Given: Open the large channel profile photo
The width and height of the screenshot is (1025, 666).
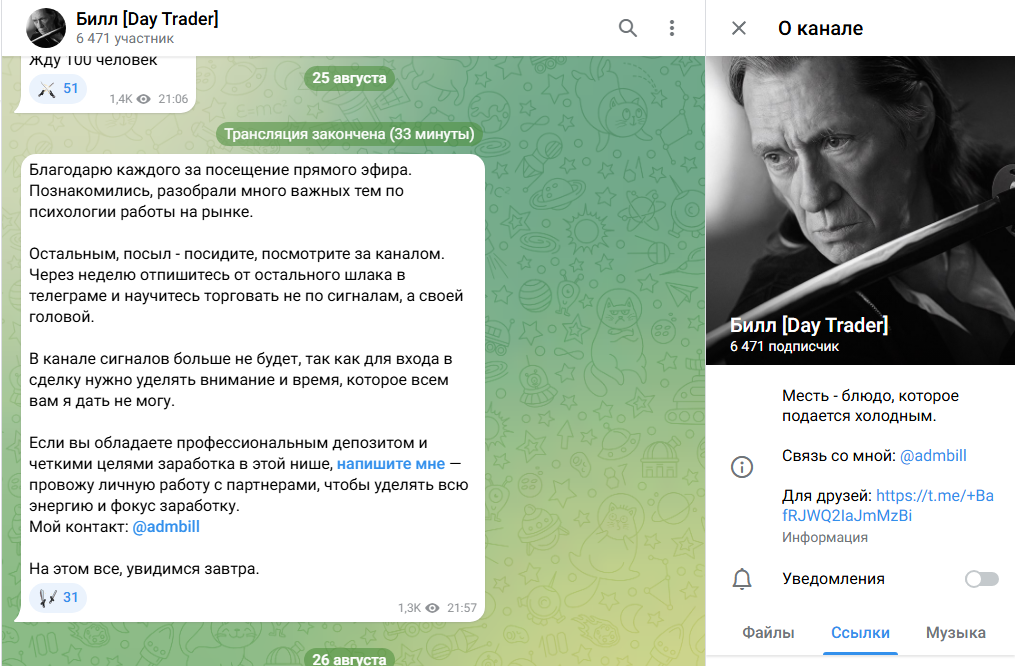Looking at the screenshot, I should tap(860, 210).
